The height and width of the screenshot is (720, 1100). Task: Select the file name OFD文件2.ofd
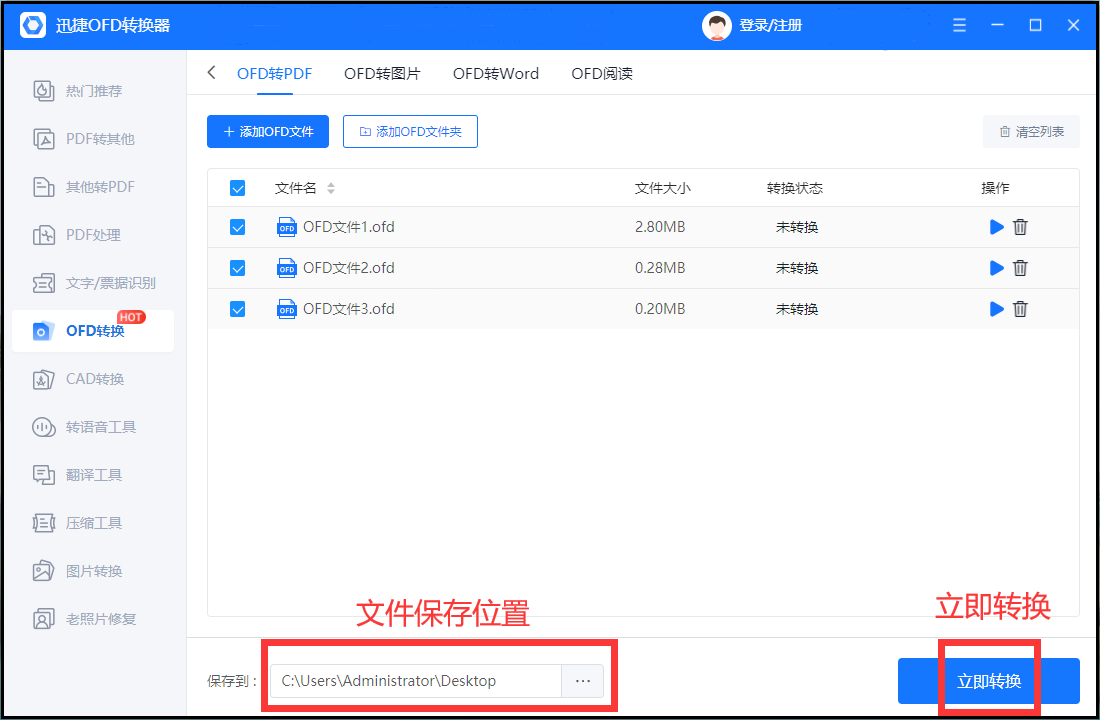tap(349, 268)
